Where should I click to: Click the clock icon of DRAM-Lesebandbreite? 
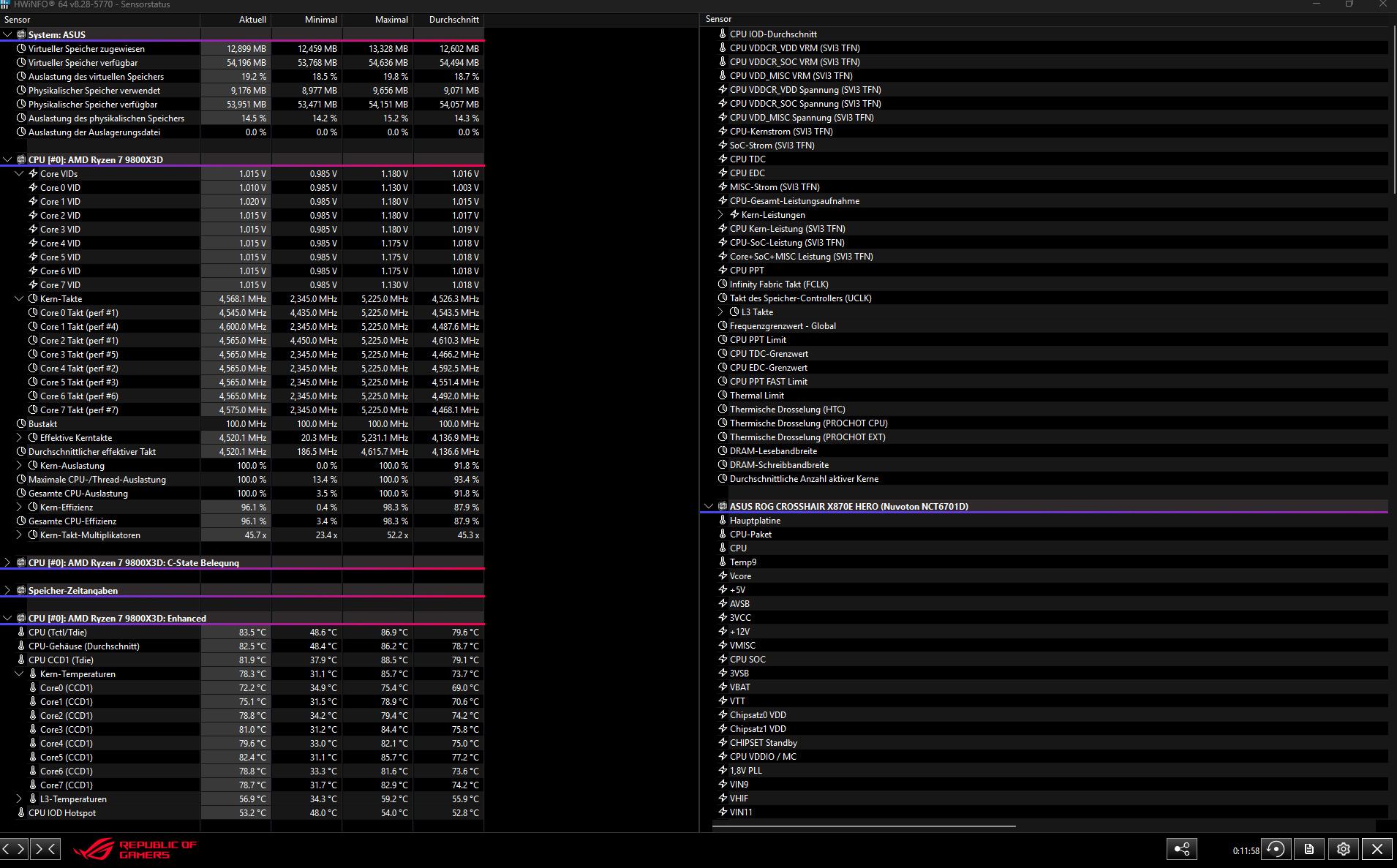pyautogui.click(x=723, y=450)
